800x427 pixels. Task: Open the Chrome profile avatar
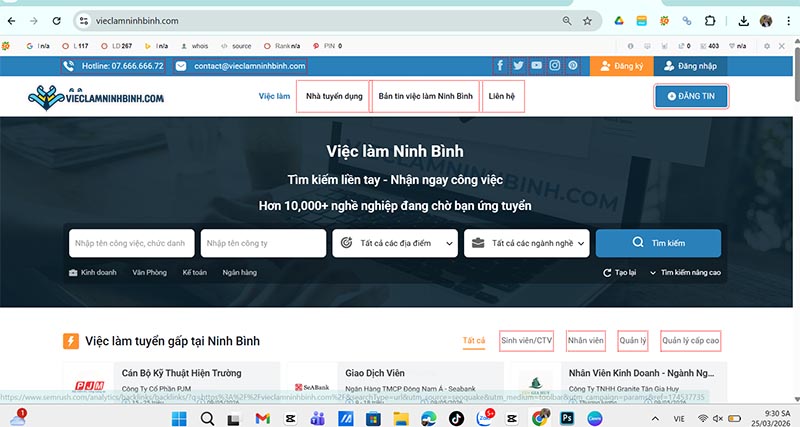(x=766, y=21)
